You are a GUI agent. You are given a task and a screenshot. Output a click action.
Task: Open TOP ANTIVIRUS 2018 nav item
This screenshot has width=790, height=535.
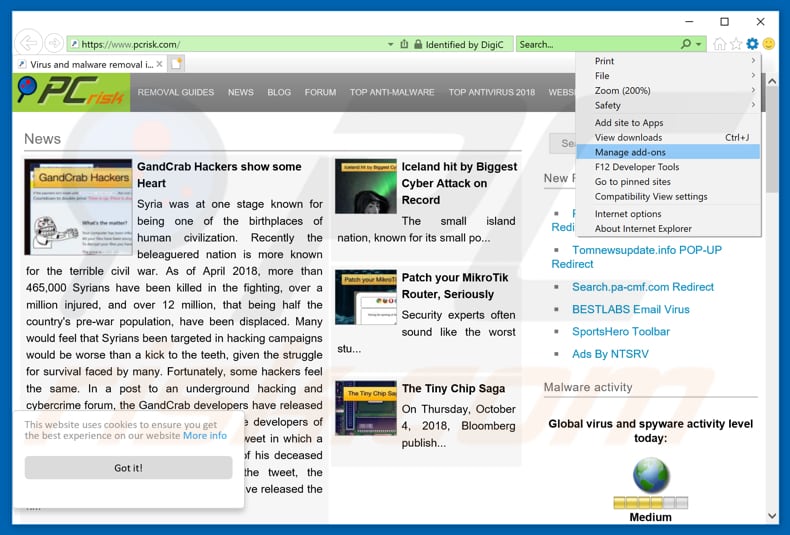click(x=492, y=92)
